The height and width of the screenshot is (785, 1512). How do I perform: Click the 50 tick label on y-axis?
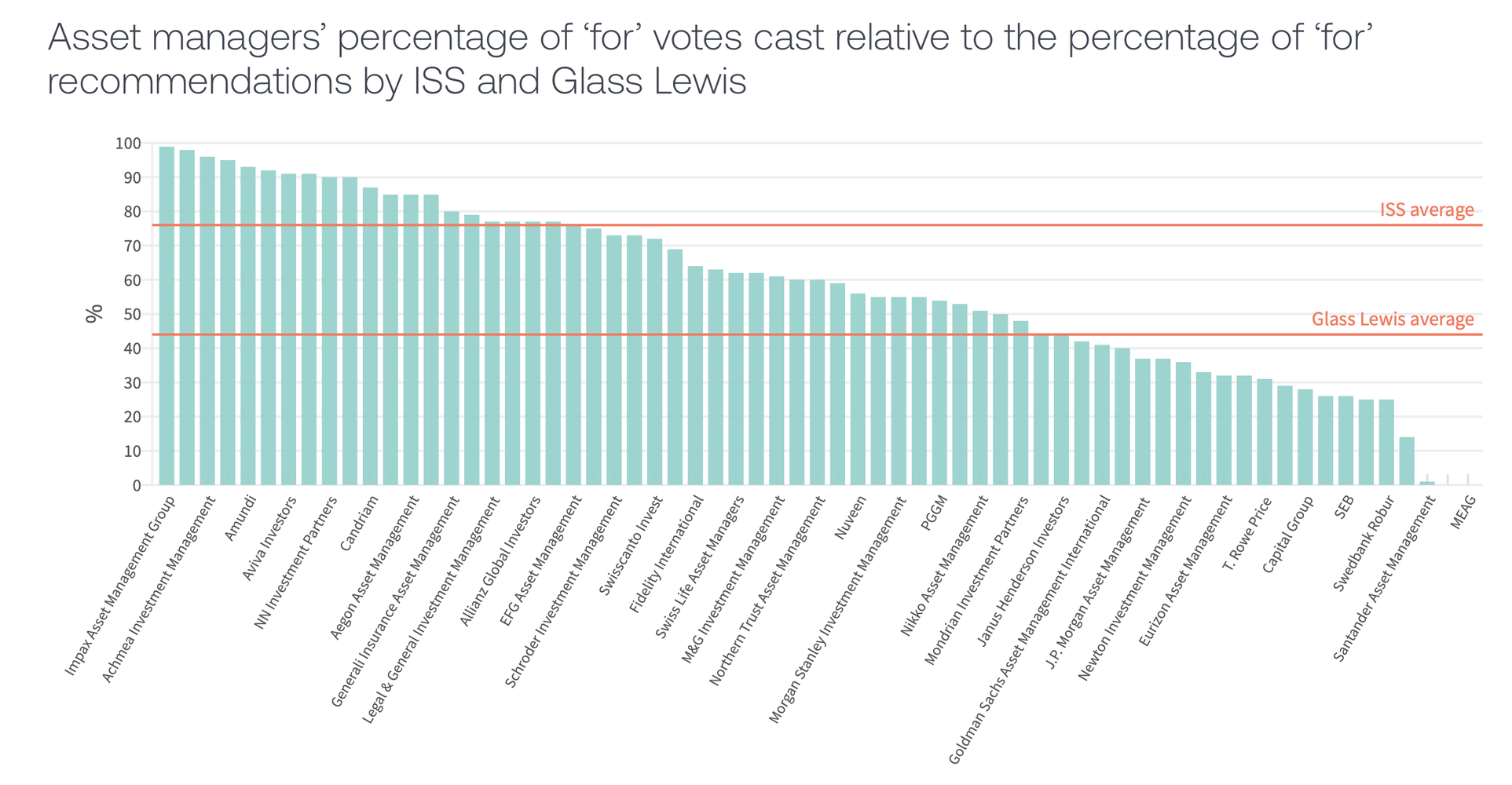(132, 315)
